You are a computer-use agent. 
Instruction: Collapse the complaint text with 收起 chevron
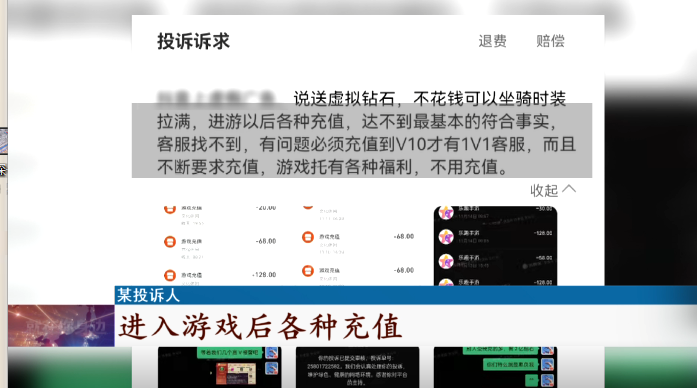pyautogui.click(x=553, y=190)
